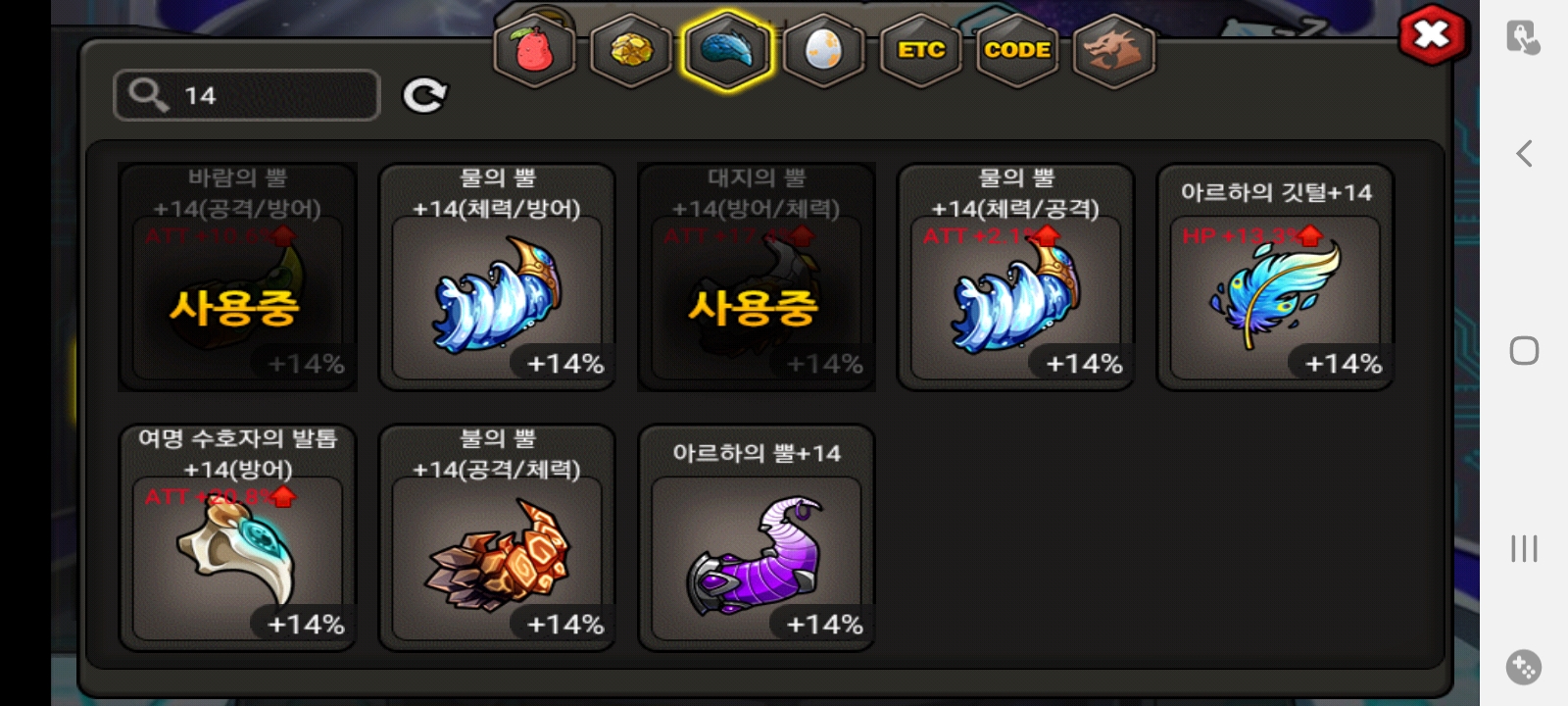
Task: Open the red fruit category tab
Action: click(x=535, y=50)
